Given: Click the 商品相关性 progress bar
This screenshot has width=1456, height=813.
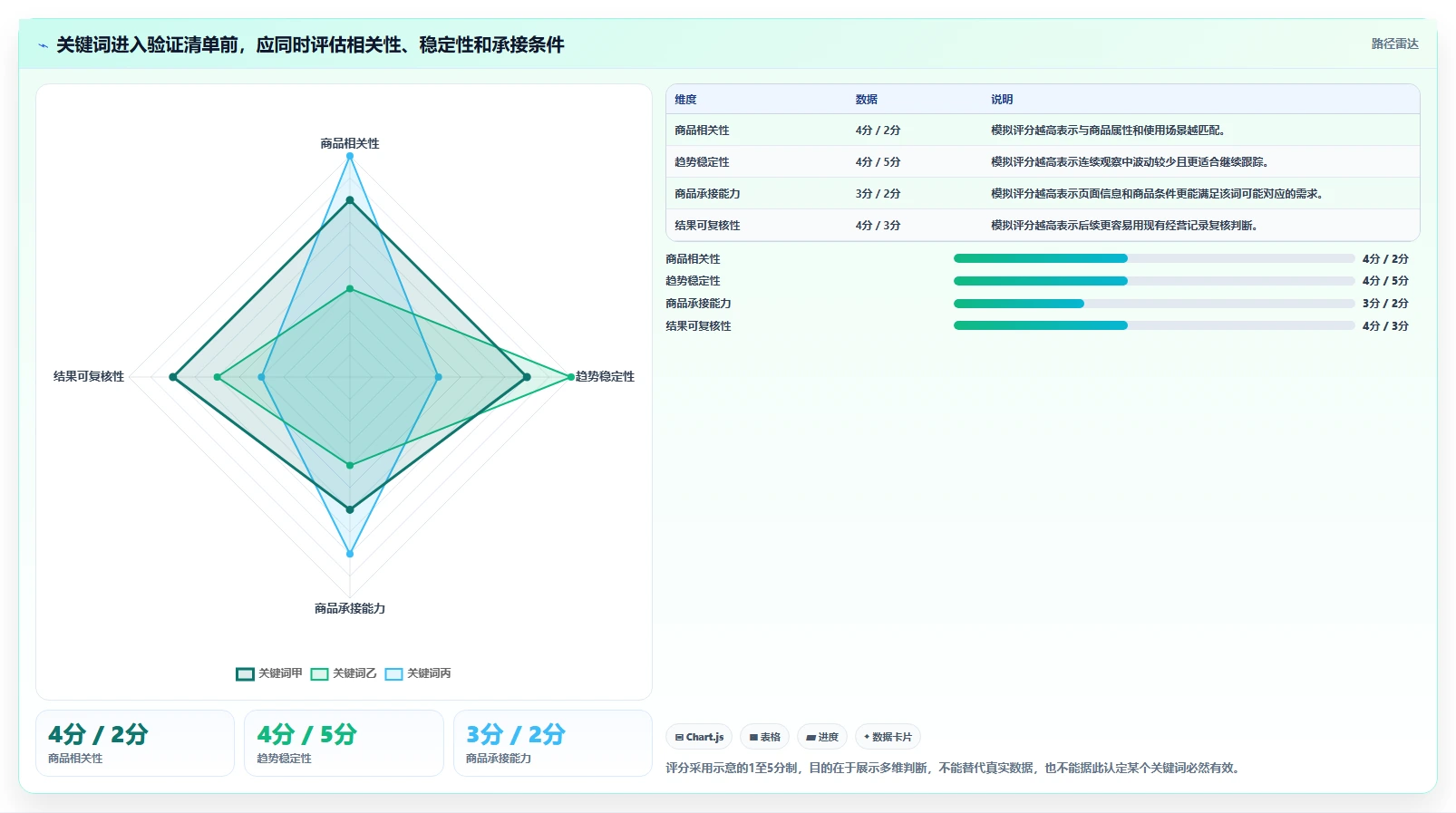Looking at the screenshot, I should click(1154, 258).
